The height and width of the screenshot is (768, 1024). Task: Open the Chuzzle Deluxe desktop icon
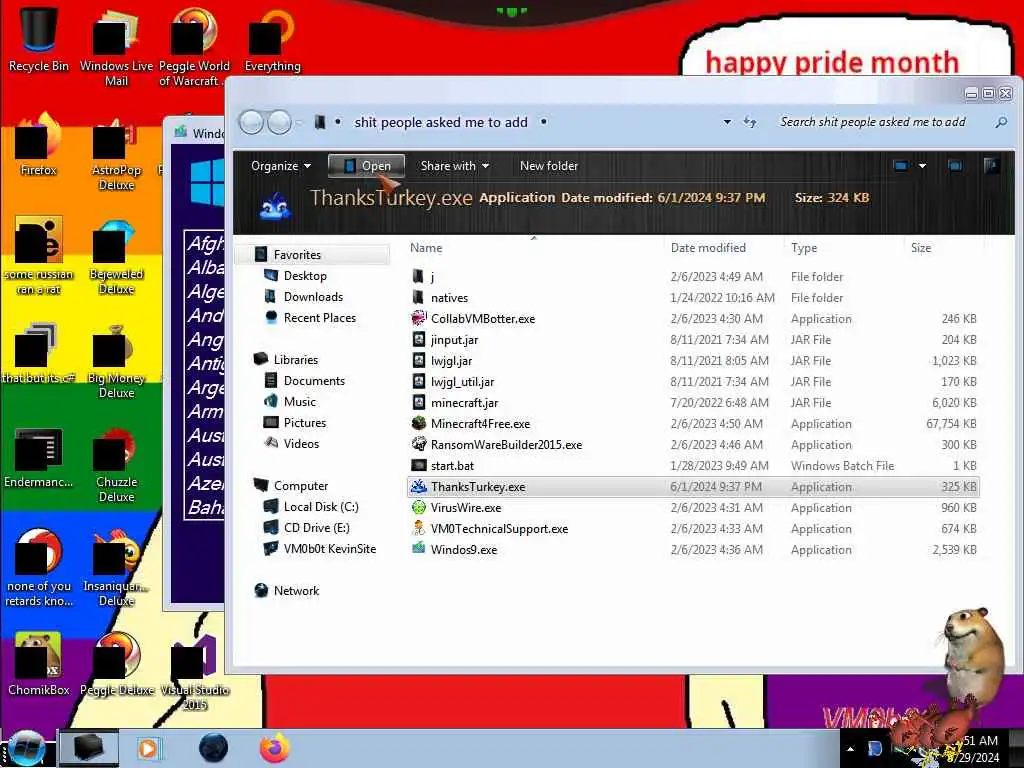pos(116,465)
